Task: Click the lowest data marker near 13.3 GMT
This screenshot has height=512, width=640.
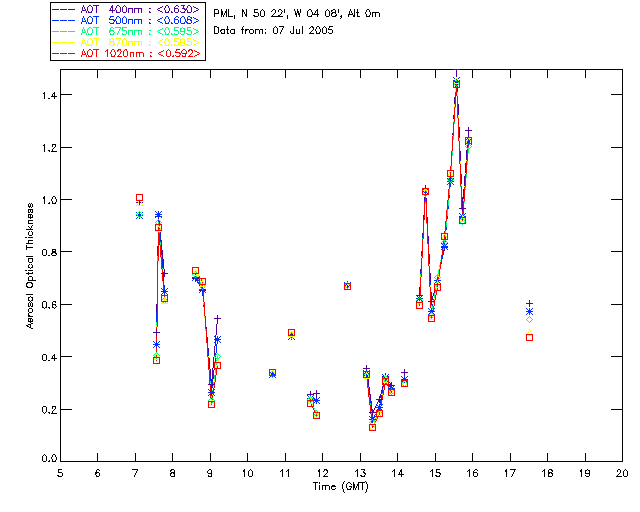Action: [372, 427]
